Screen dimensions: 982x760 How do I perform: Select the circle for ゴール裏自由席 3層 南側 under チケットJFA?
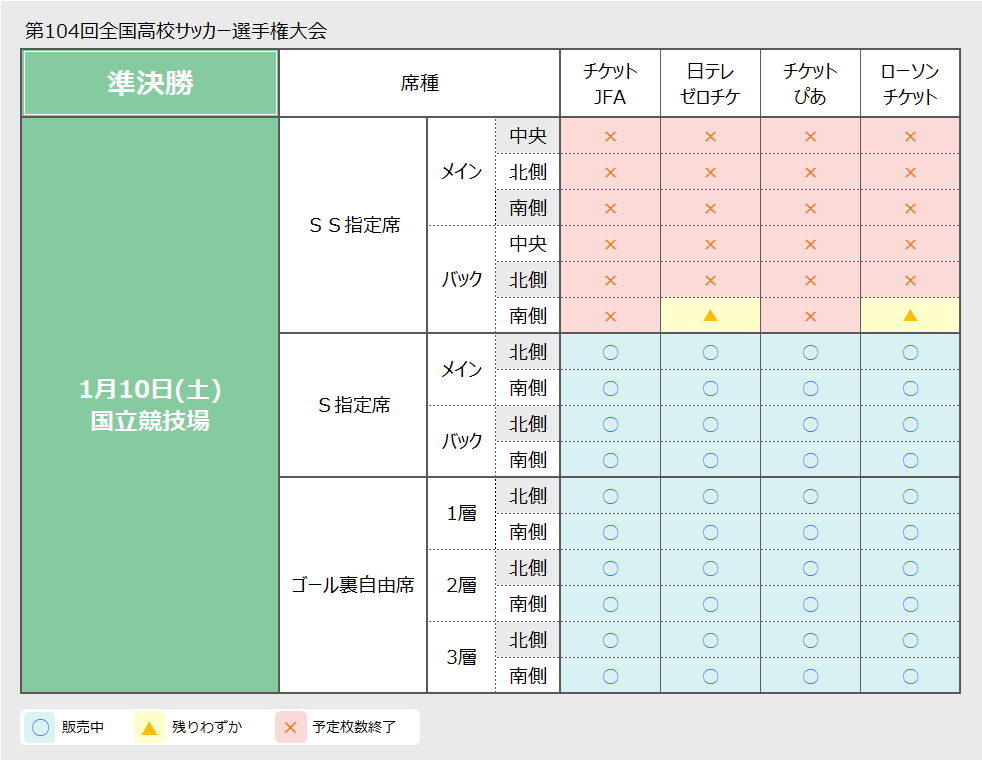[610, 677]
